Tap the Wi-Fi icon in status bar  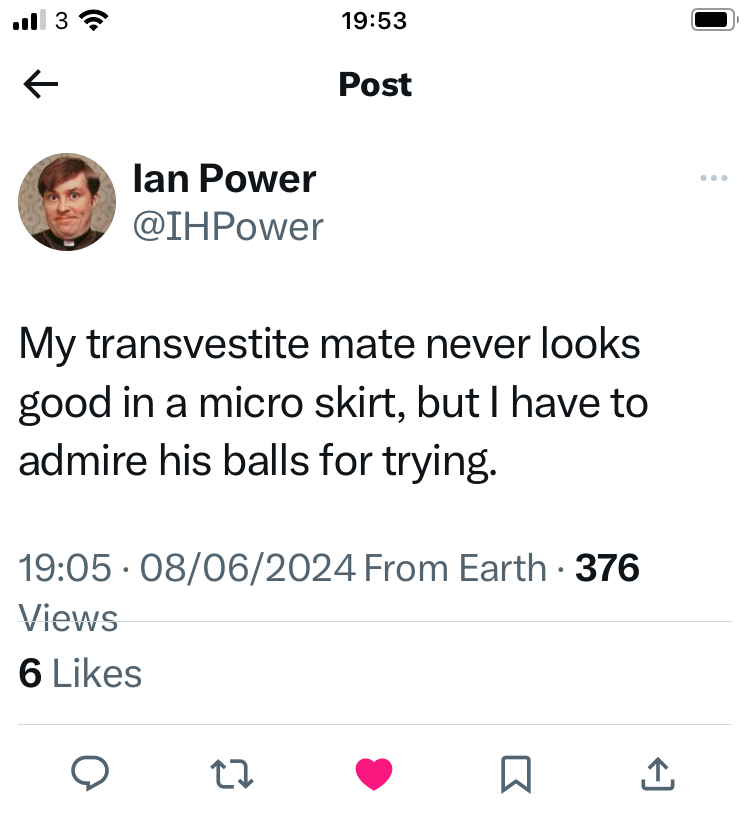(x=93, y=20)
